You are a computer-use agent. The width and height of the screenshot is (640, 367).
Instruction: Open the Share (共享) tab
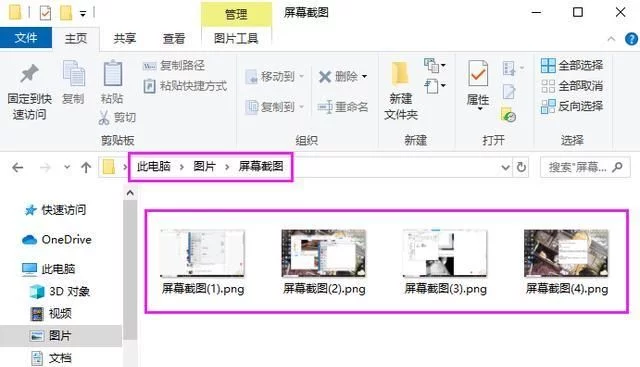[124, 38]
